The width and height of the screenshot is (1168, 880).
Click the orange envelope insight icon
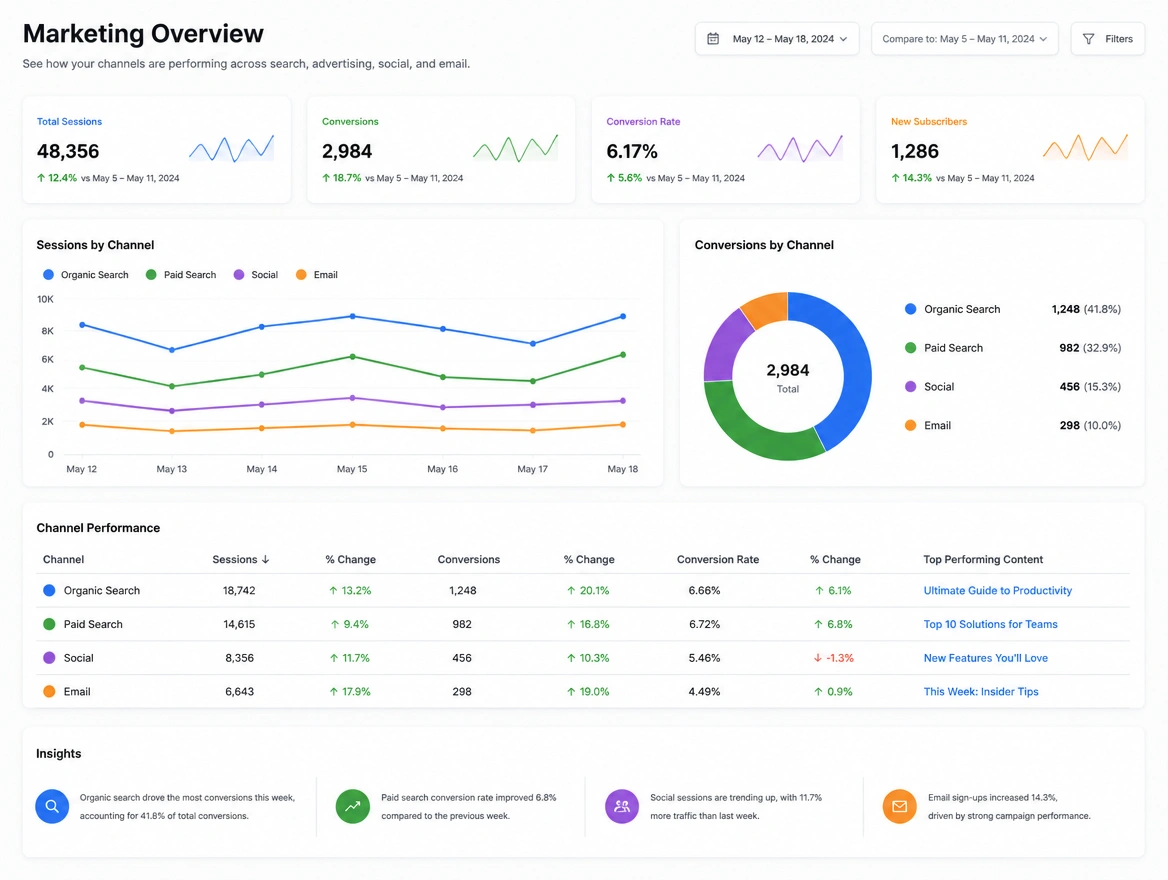click(900, 806)
